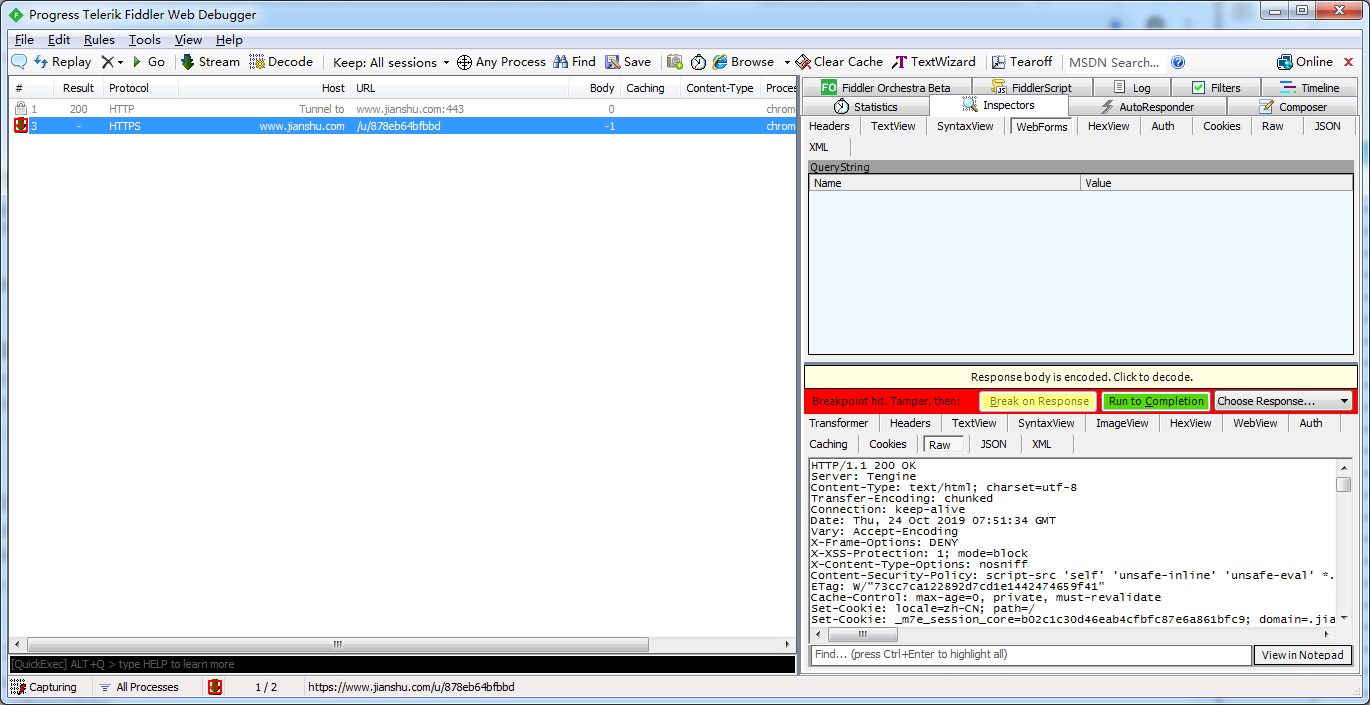1370x705 pixels.
Task: Open the File menu
Action: [25, 40]
